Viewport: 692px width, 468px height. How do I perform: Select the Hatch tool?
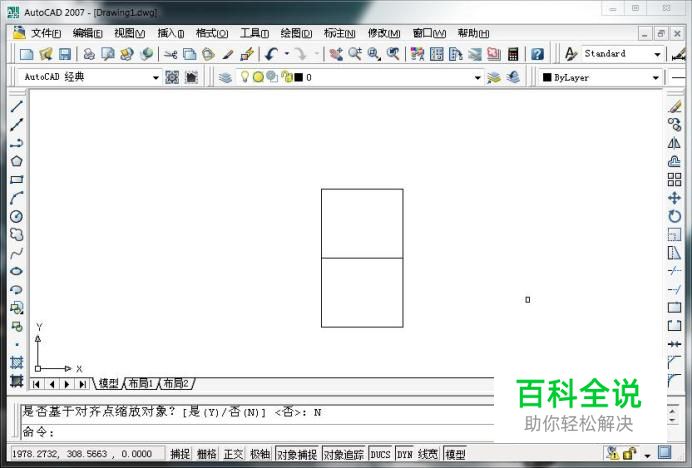point(17,362)
